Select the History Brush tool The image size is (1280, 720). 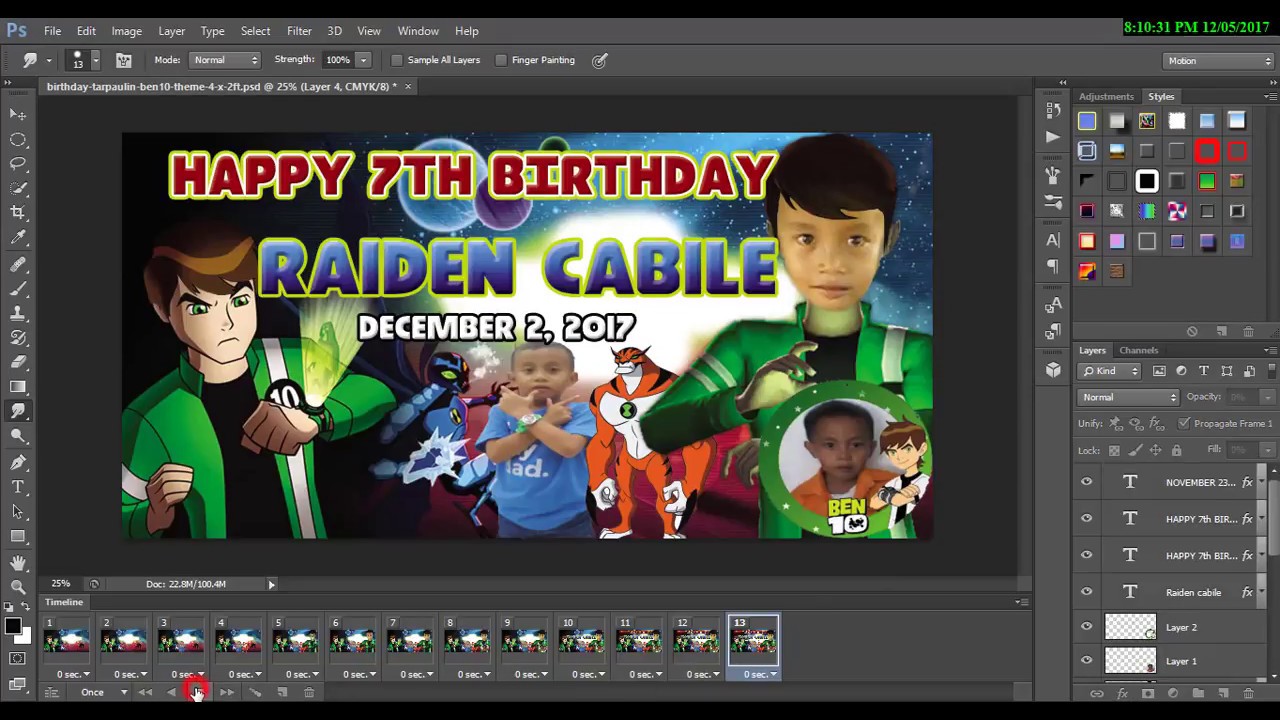[x=18, y=338]
